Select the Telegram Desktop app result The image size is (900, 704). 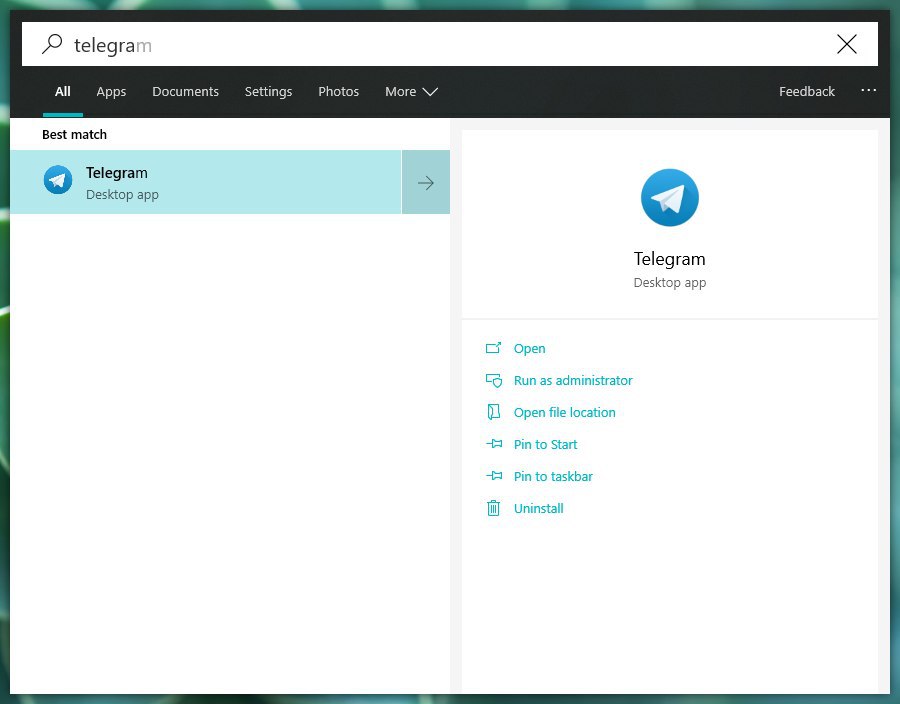click(x=205, y=182)
